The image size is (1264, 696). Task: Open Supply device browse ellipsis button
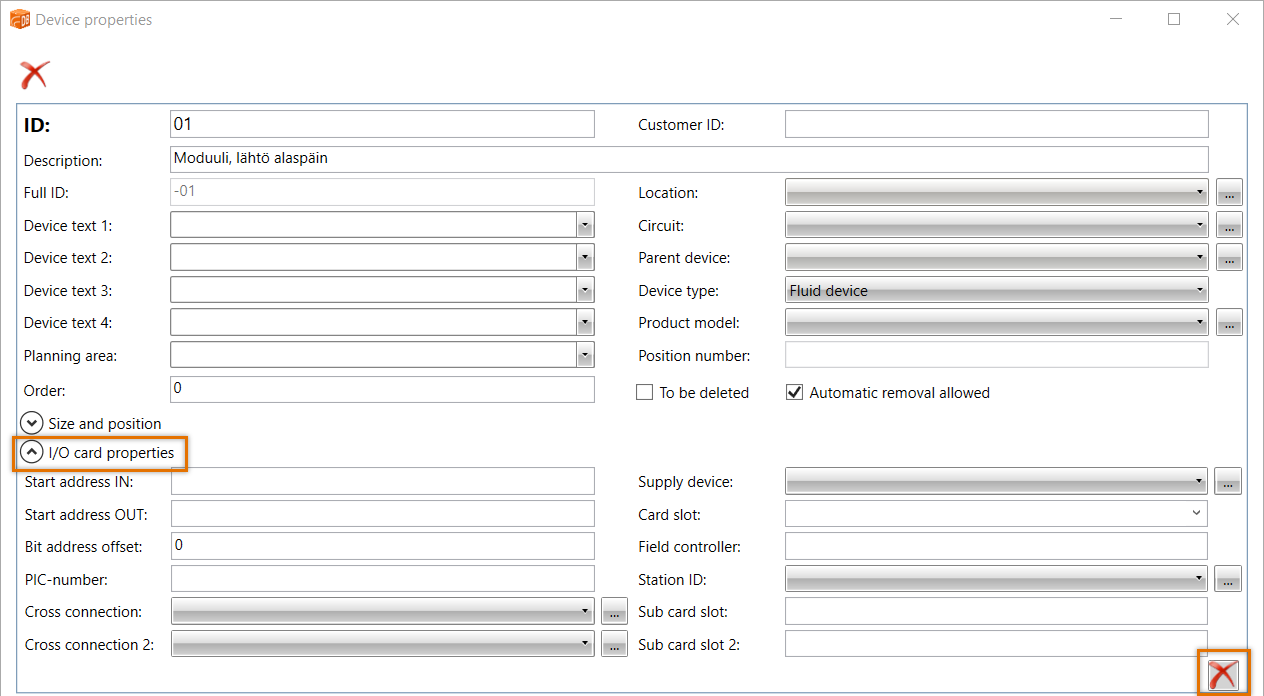click(x=1228, y=482)
